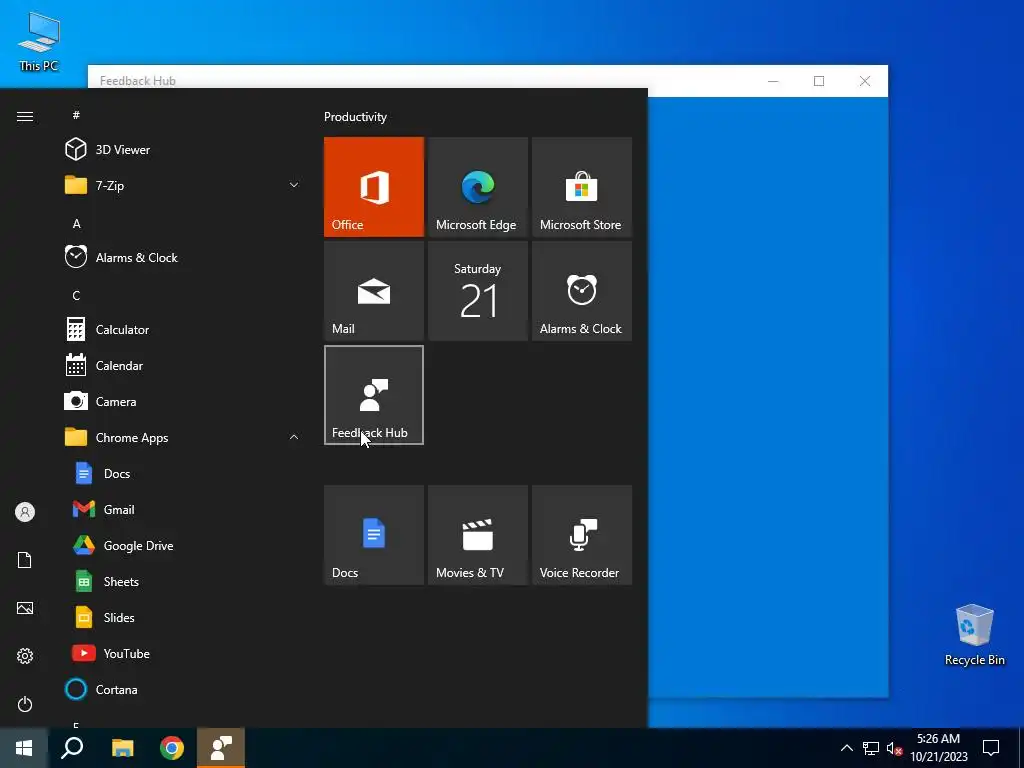Open the Saturday 21 calendar tile
This screenshot has width=1024, height=768.
click(477, 291)
